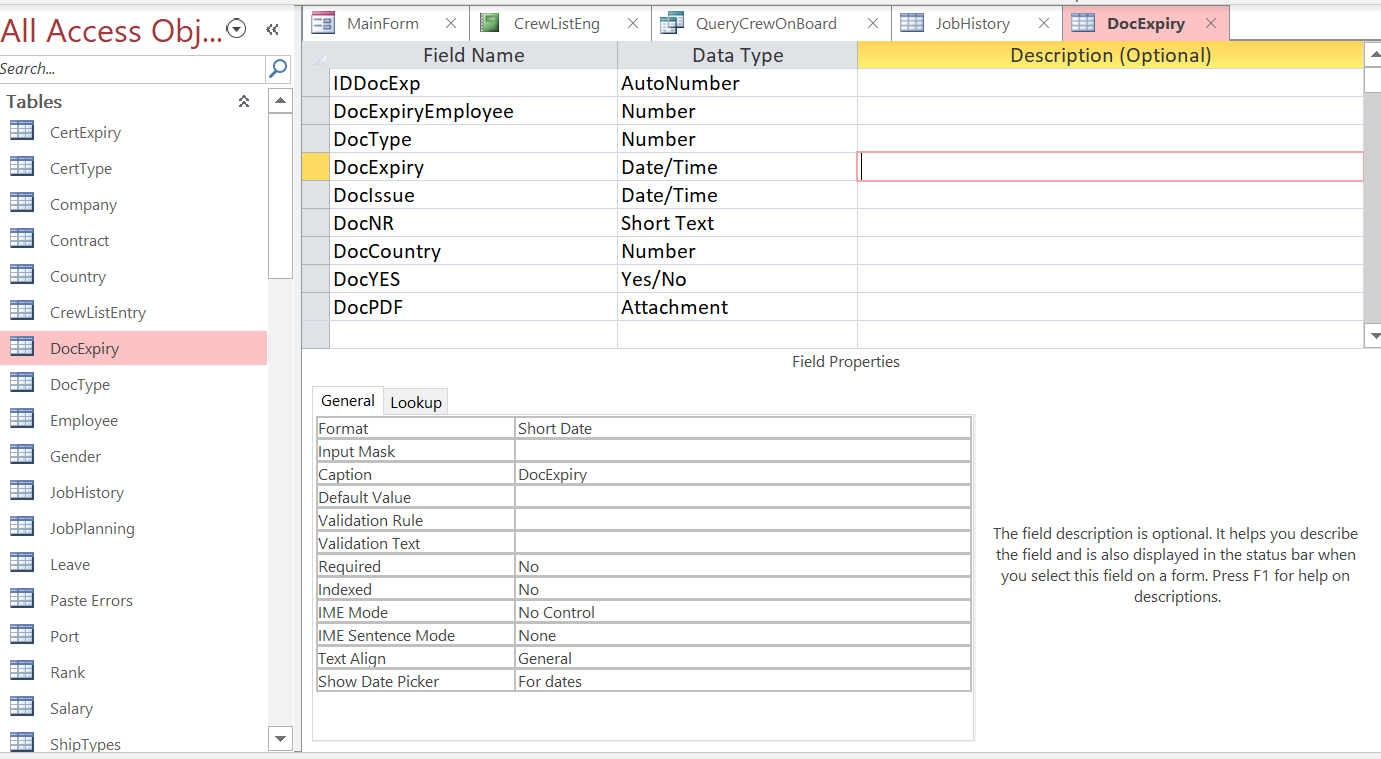Open the CrewListEng tab
This screenshot has width=1381, height=759.
coord(556,23)
